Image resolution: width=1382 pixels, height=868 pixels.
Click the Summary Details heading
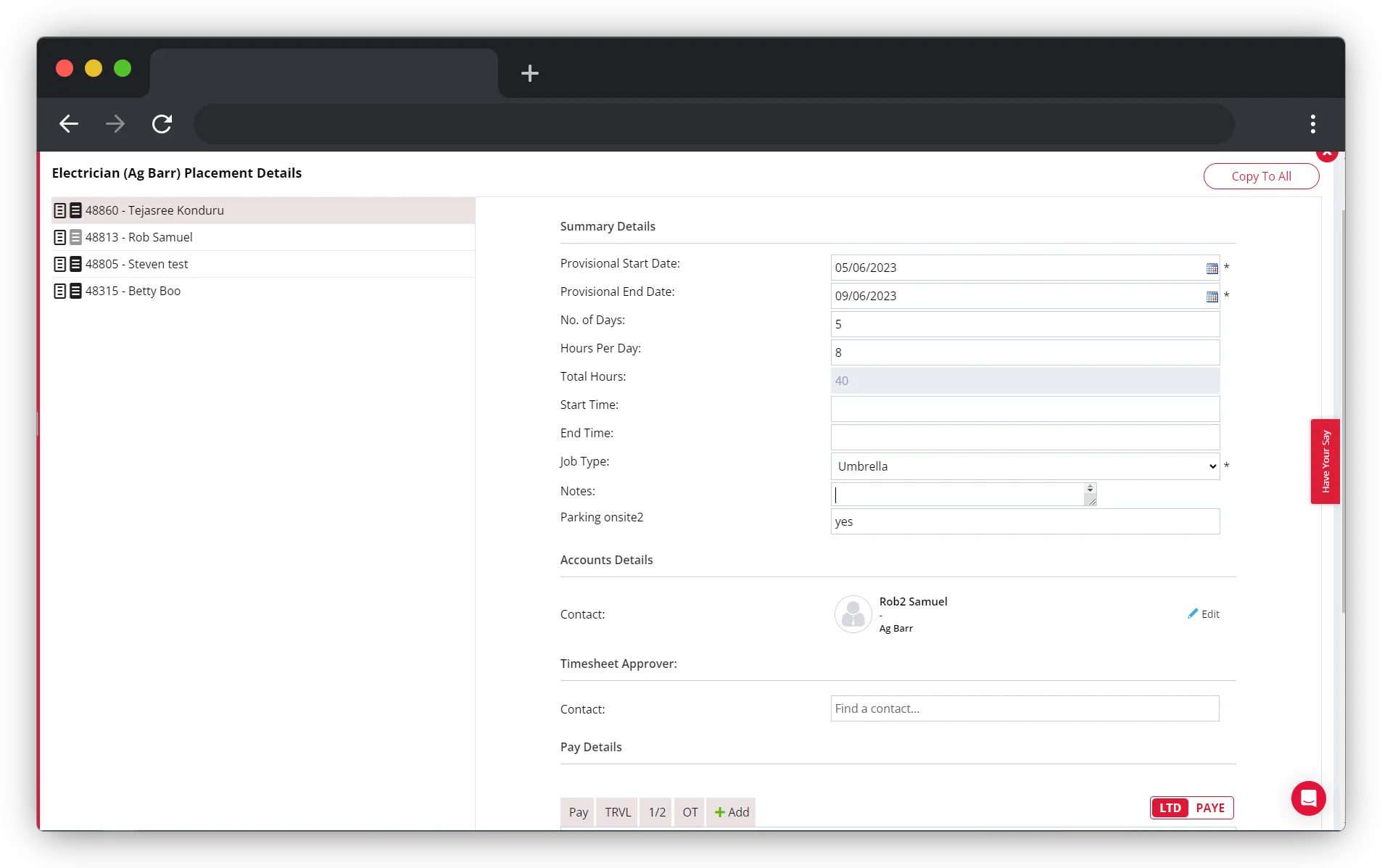(x=608, y=226)
